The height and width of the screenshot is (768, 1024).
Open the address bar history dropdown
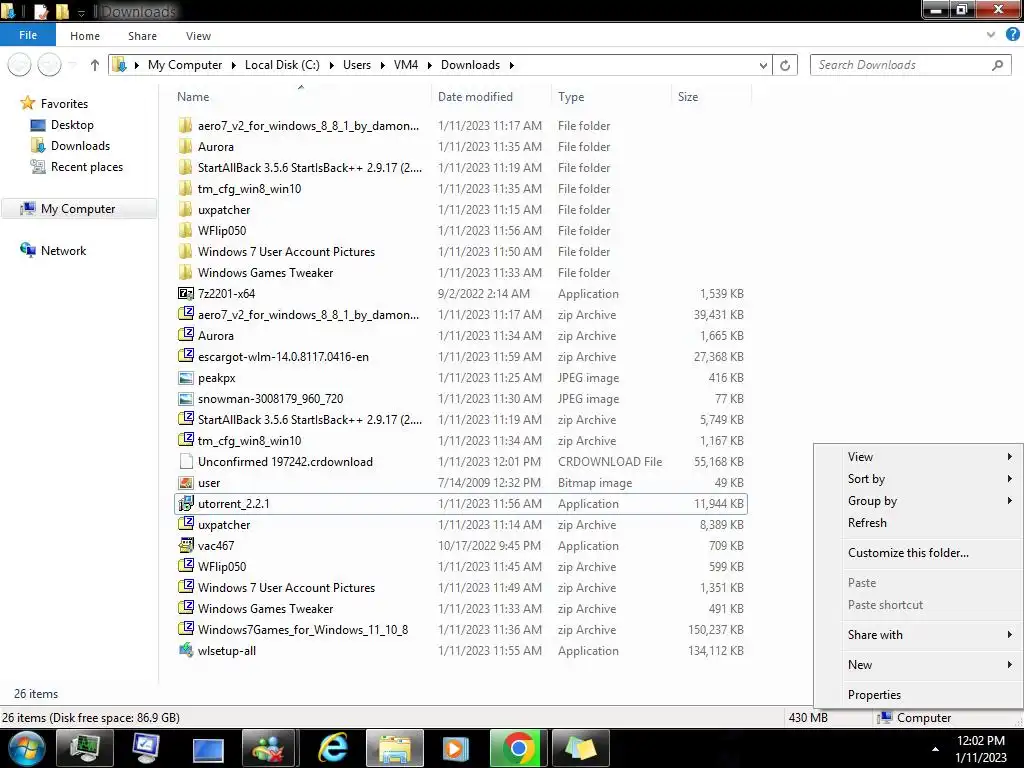(x=763, y=65)
